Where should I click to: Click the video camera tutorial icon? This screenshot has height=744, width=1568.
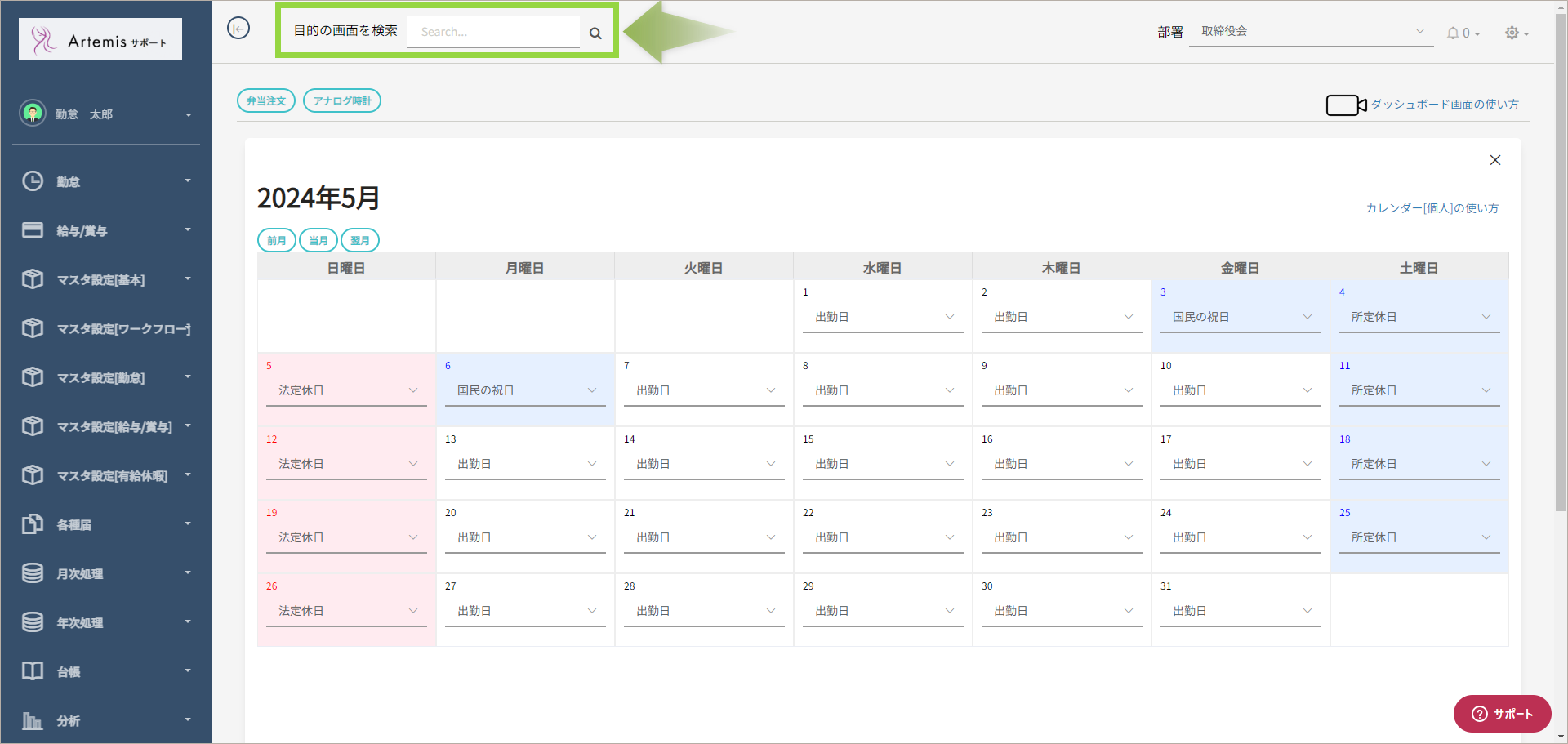tap(1346, 105)
